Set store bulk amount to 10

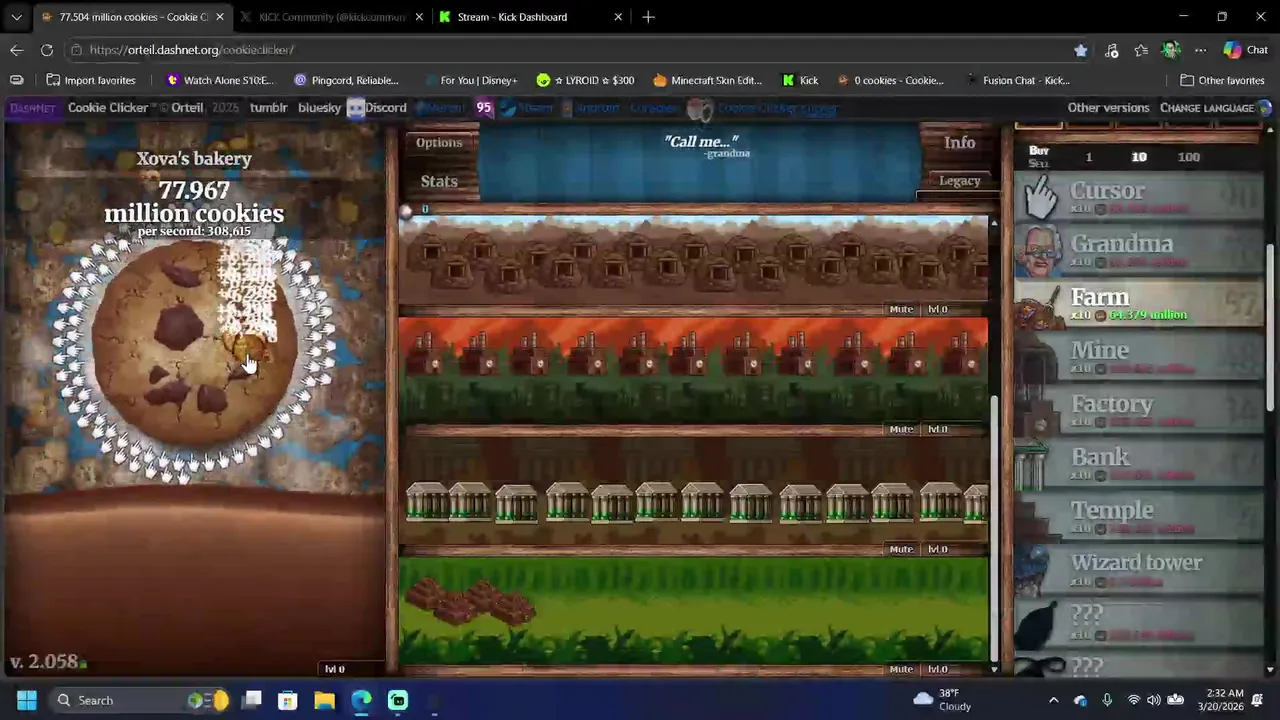click(x=1139, y=157)
